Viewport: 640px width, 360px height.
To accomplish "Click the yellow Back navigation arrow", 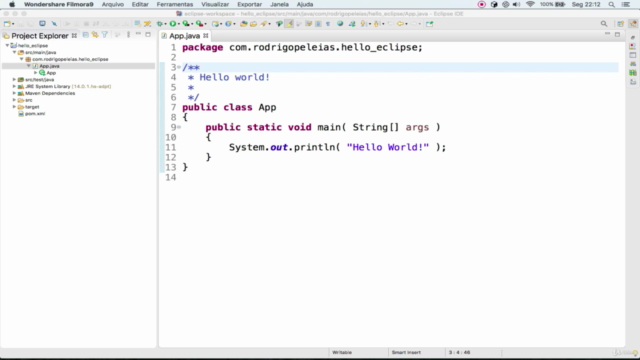I will [x=400, y=24].
